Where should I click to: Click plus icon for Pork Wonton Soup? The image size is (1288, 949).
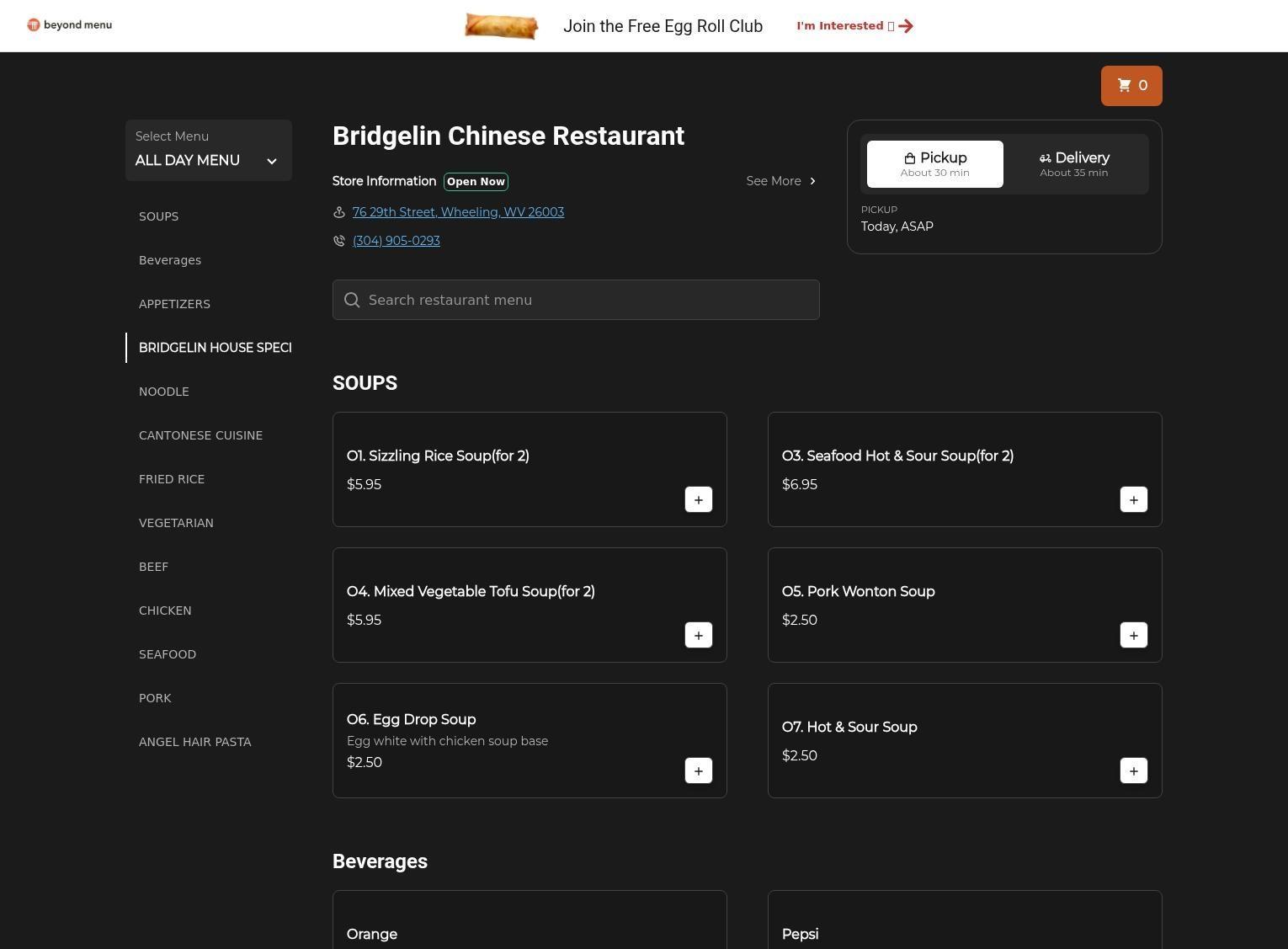point(1133,635)
